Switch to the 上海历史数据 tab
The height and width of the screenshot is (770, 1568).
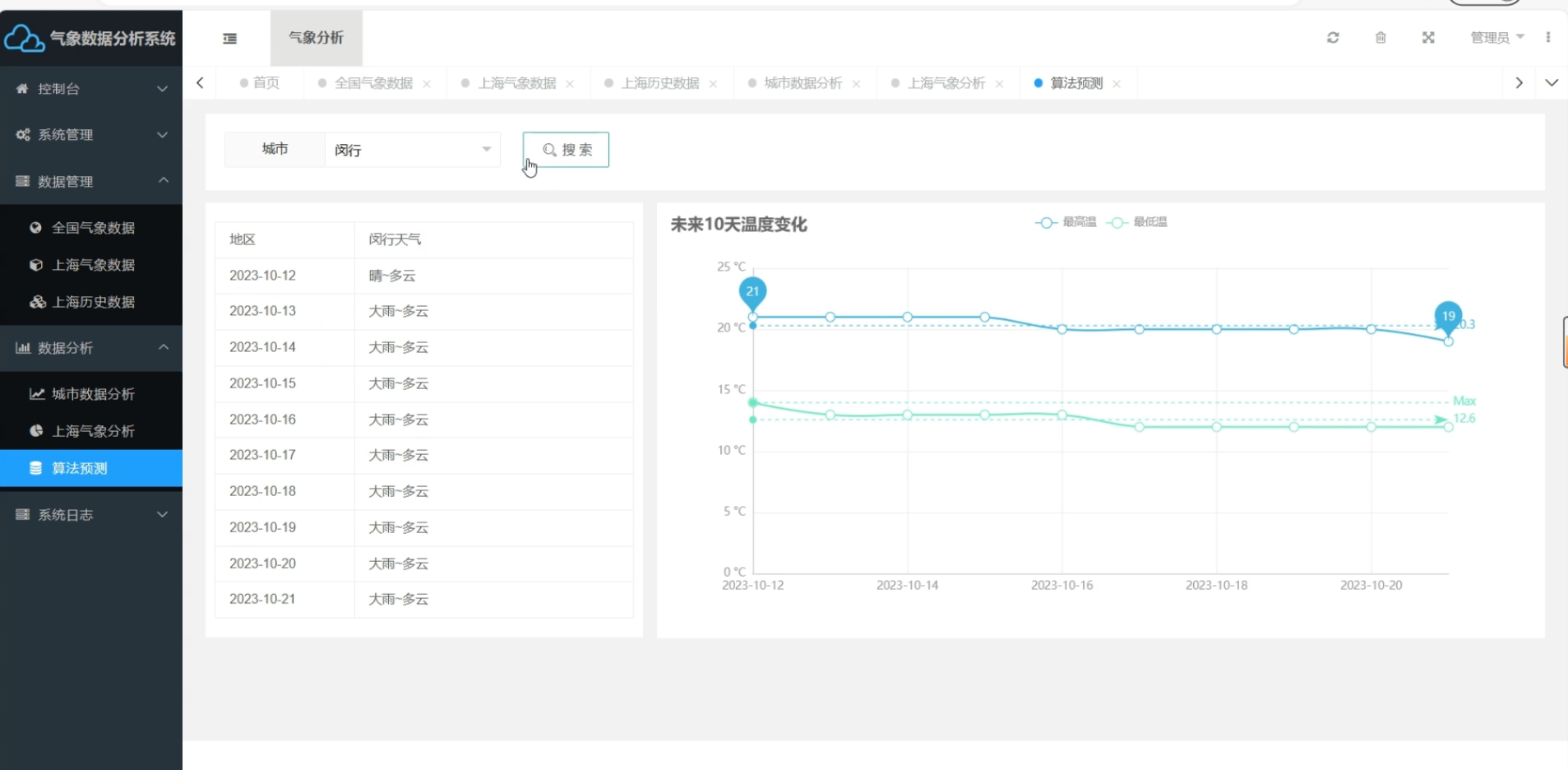[659, 83]
